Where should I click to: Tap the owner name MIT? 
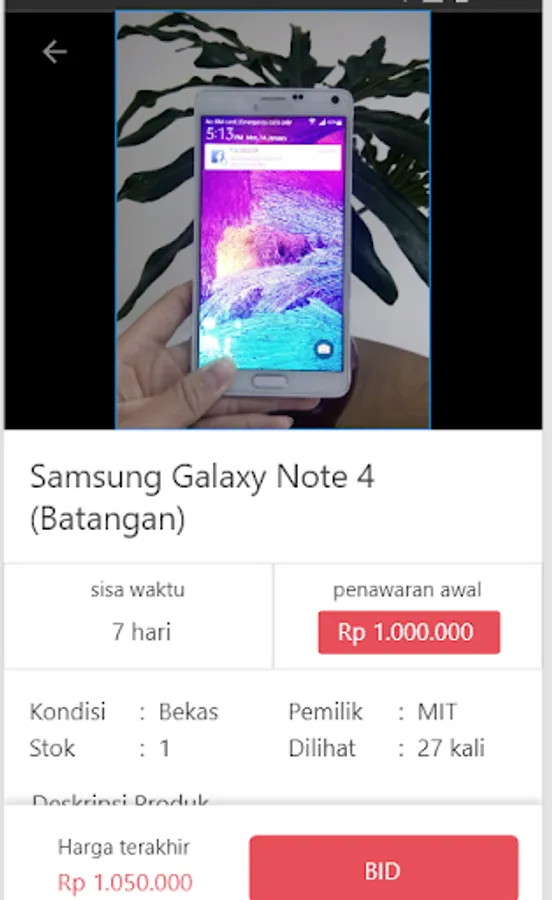click(437, 712)
